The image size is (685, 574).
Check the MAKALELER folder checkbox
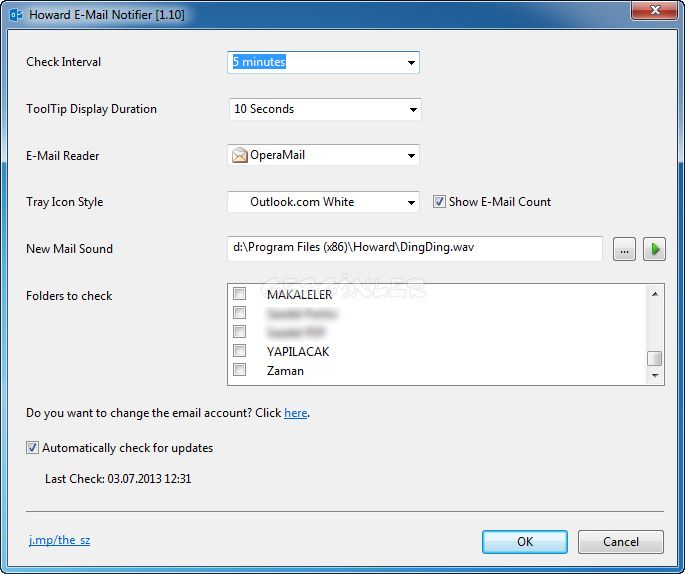pyautogui.click(x=239, y=294)
